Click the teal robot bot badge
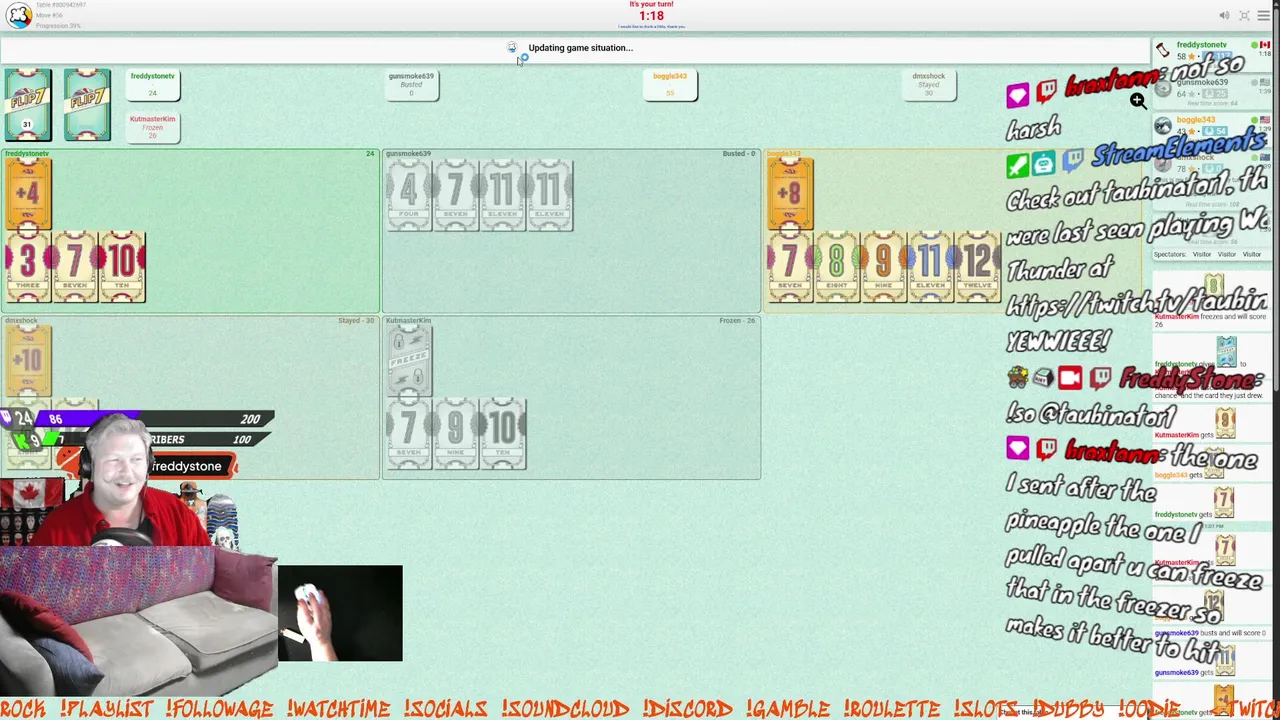Screen dimensions: 1280x720 click(1043, 164)
